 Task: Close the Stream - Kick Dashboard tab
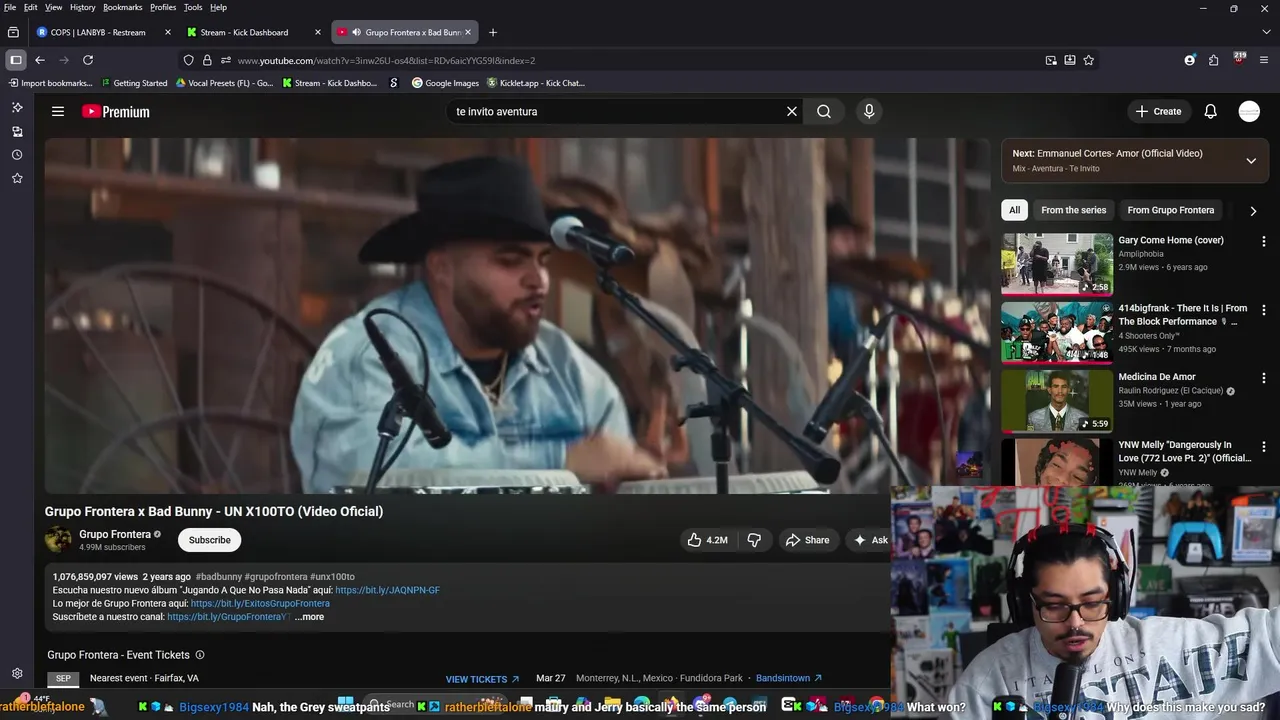[318, 32]
